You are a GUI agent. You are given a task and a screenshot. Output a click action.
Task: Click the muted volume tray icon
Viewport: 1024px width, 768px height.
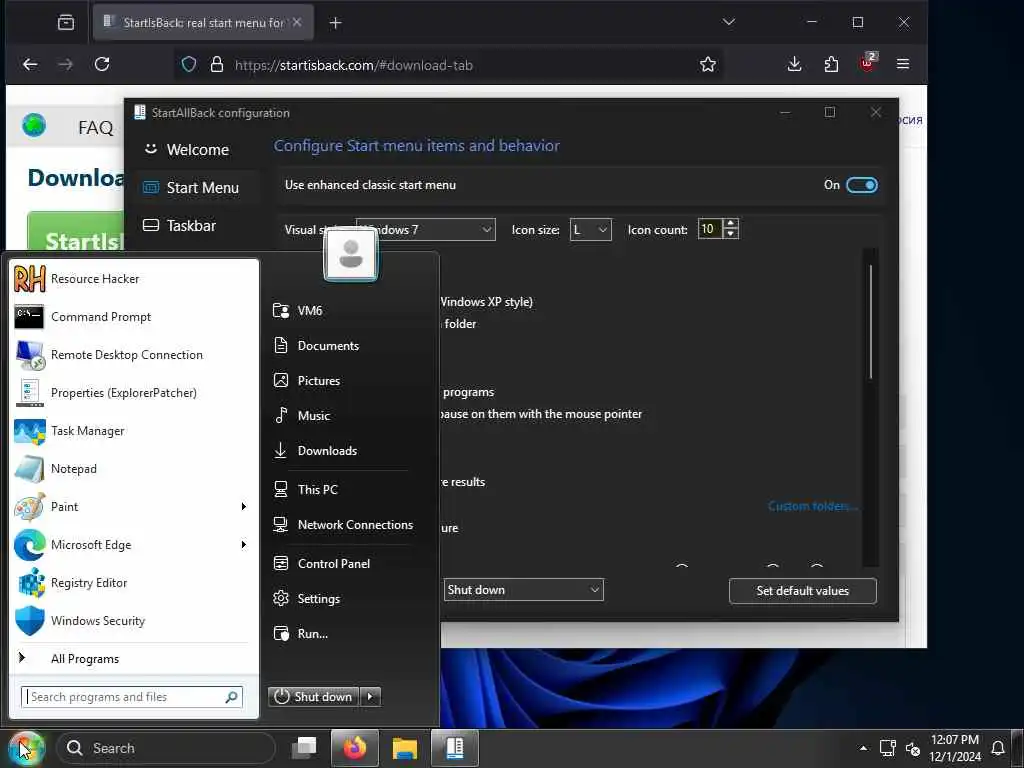point(913,749)
